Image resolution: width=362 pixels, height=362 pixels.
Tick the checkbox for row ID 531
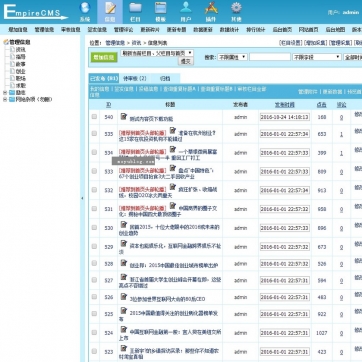(x=94, y=209)
